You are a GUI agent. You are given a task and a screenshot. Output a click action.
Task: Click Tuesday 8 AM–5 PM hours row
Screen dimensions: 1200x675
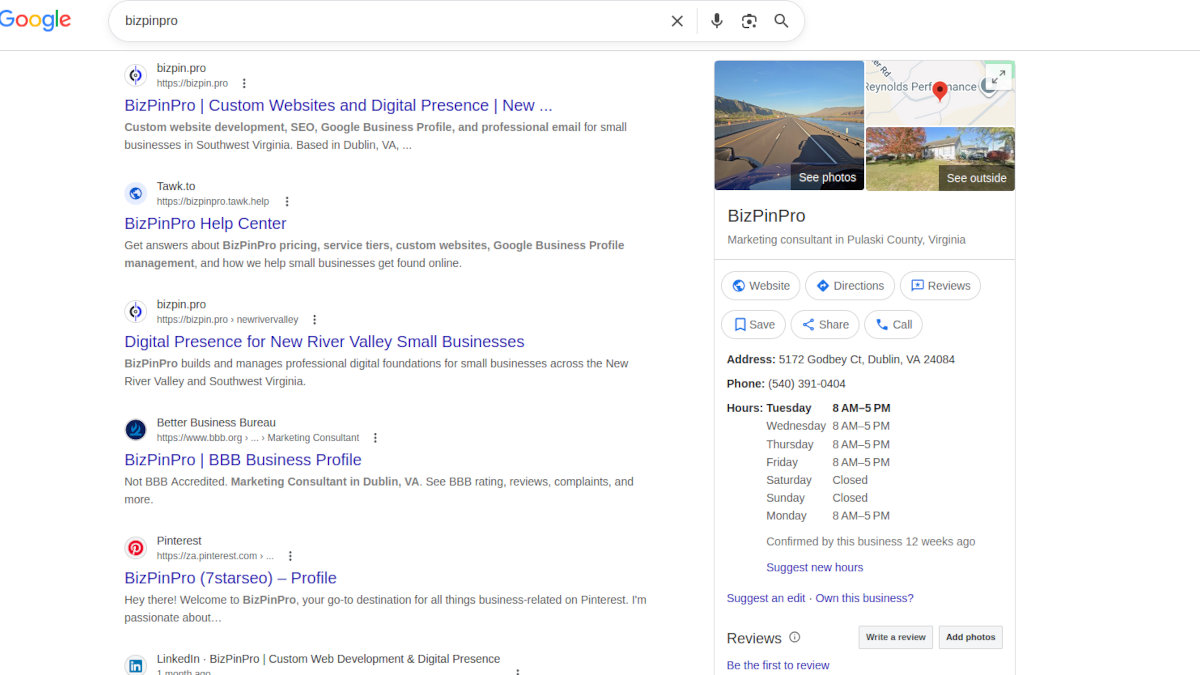[x=828, y=407]
